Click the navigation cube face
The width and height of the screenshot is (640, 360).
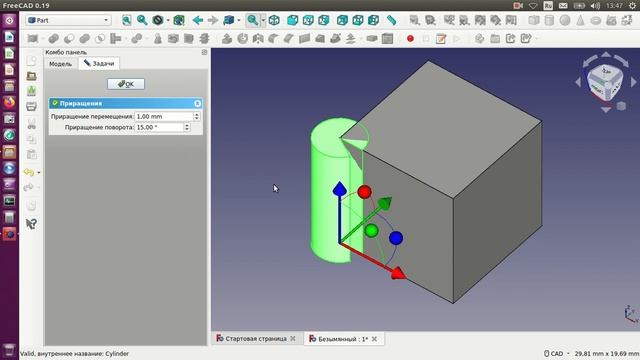click(x=605, y=82)
